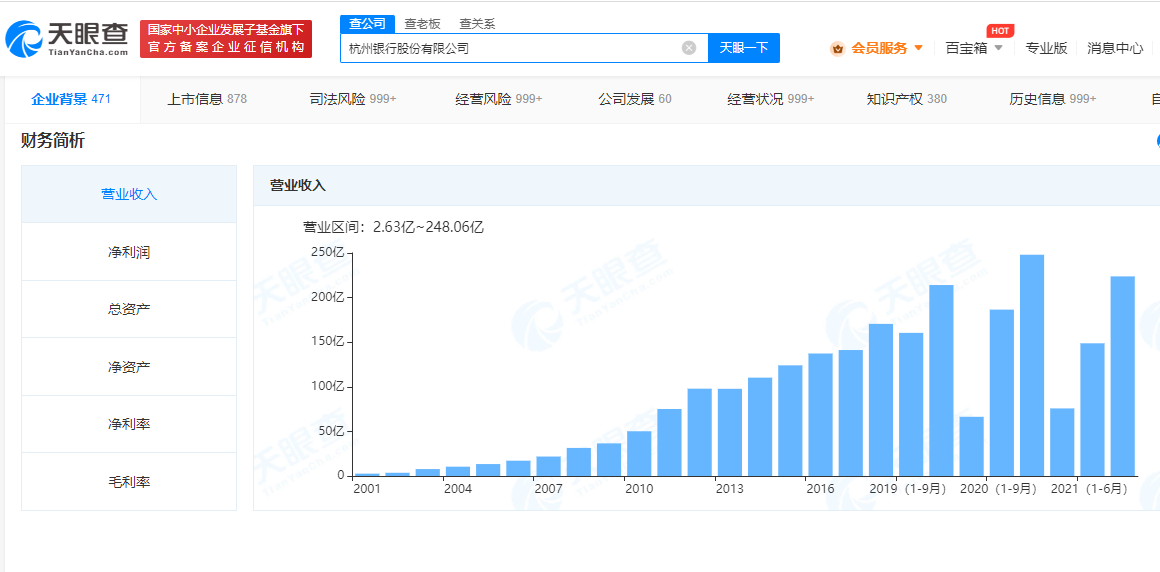Select 毛利率 in financial sidebar
The width and height of the screenshot is (1160, 572).
pos(129,482)
